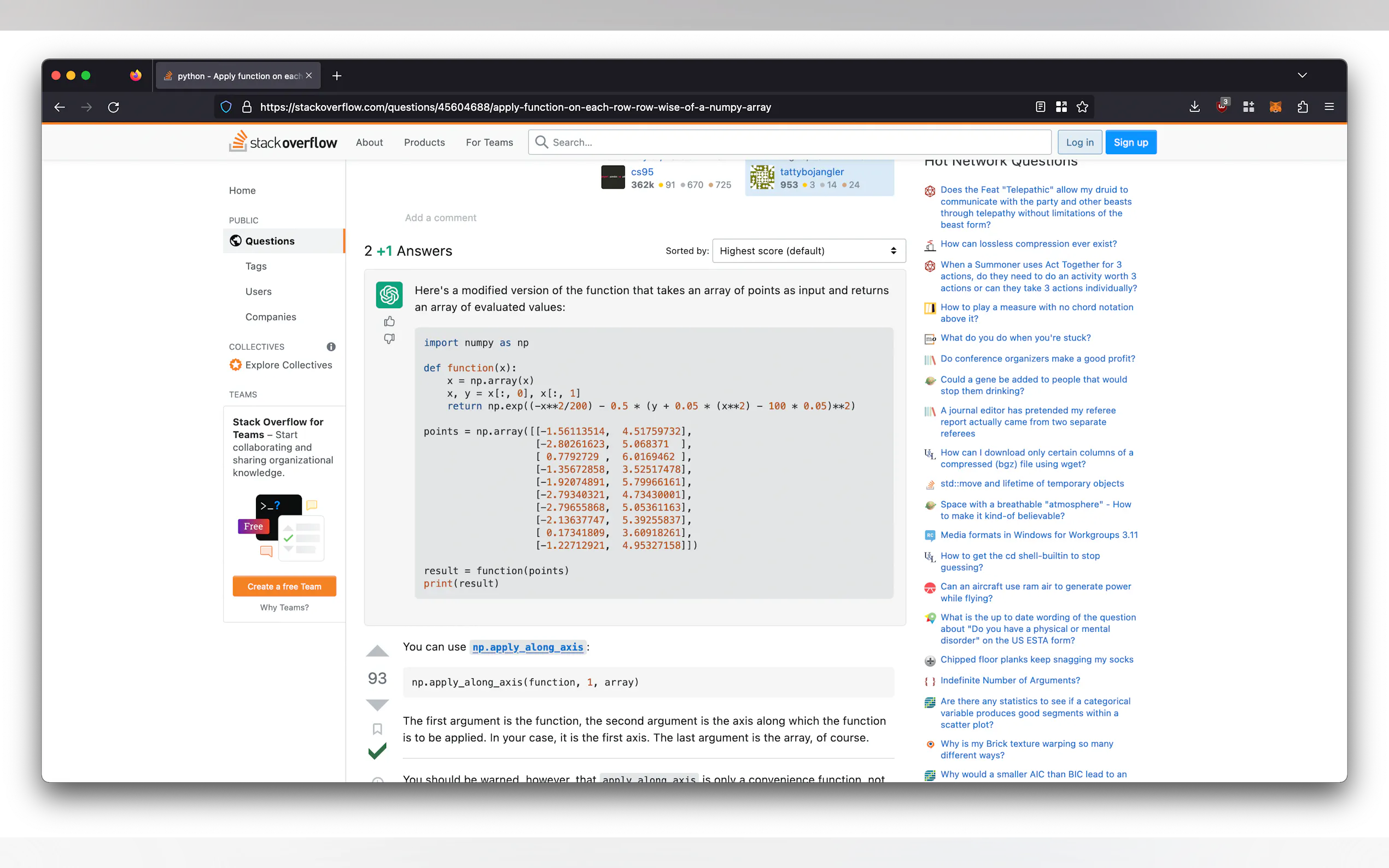The image size is (1389, 868).
Task: Bookmark this page with star icon
Action: [x=1082, y=107]
